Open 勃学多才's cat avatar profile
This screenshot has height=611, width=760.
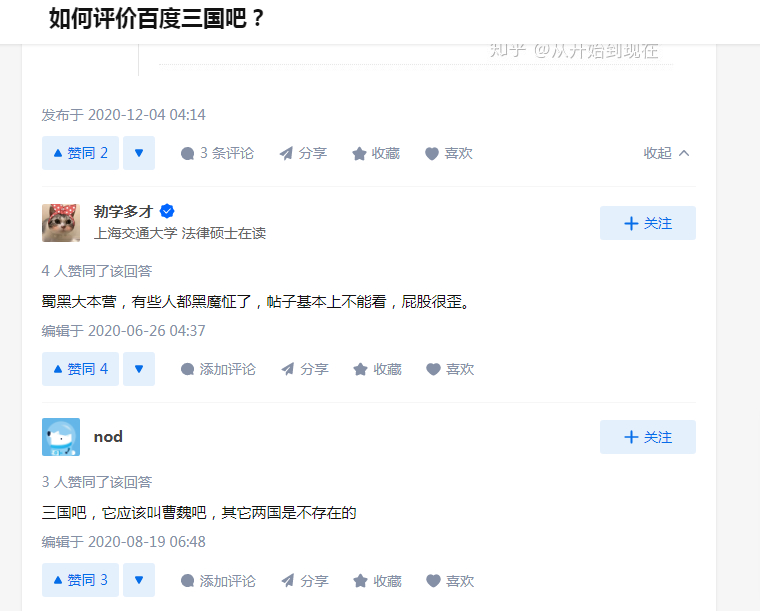(61, 223)
